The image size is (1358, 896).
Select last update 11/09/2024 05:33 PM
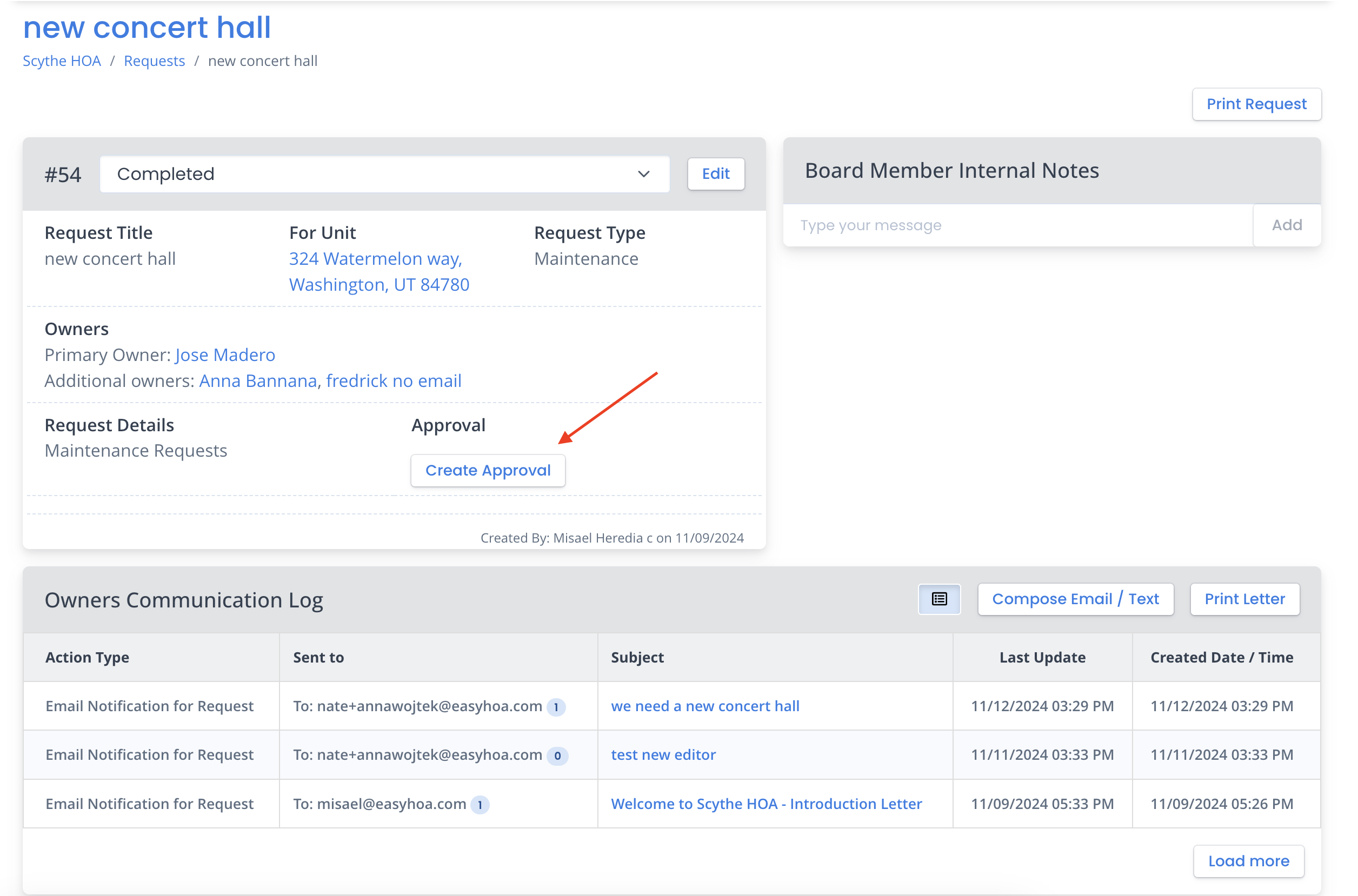(1042, 804)
